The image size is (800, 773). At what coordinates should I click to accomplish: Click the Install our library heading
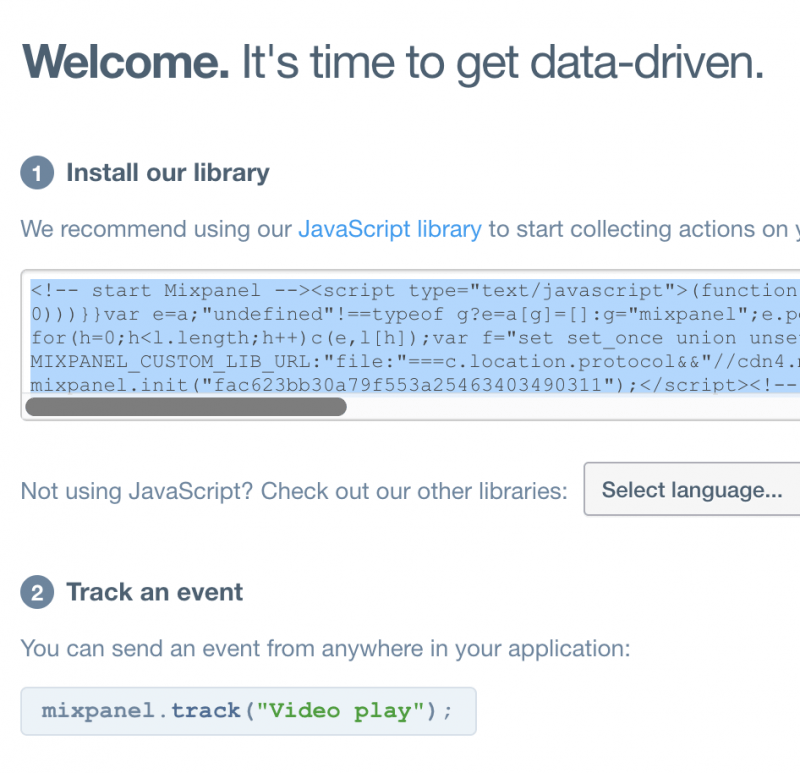167,172
